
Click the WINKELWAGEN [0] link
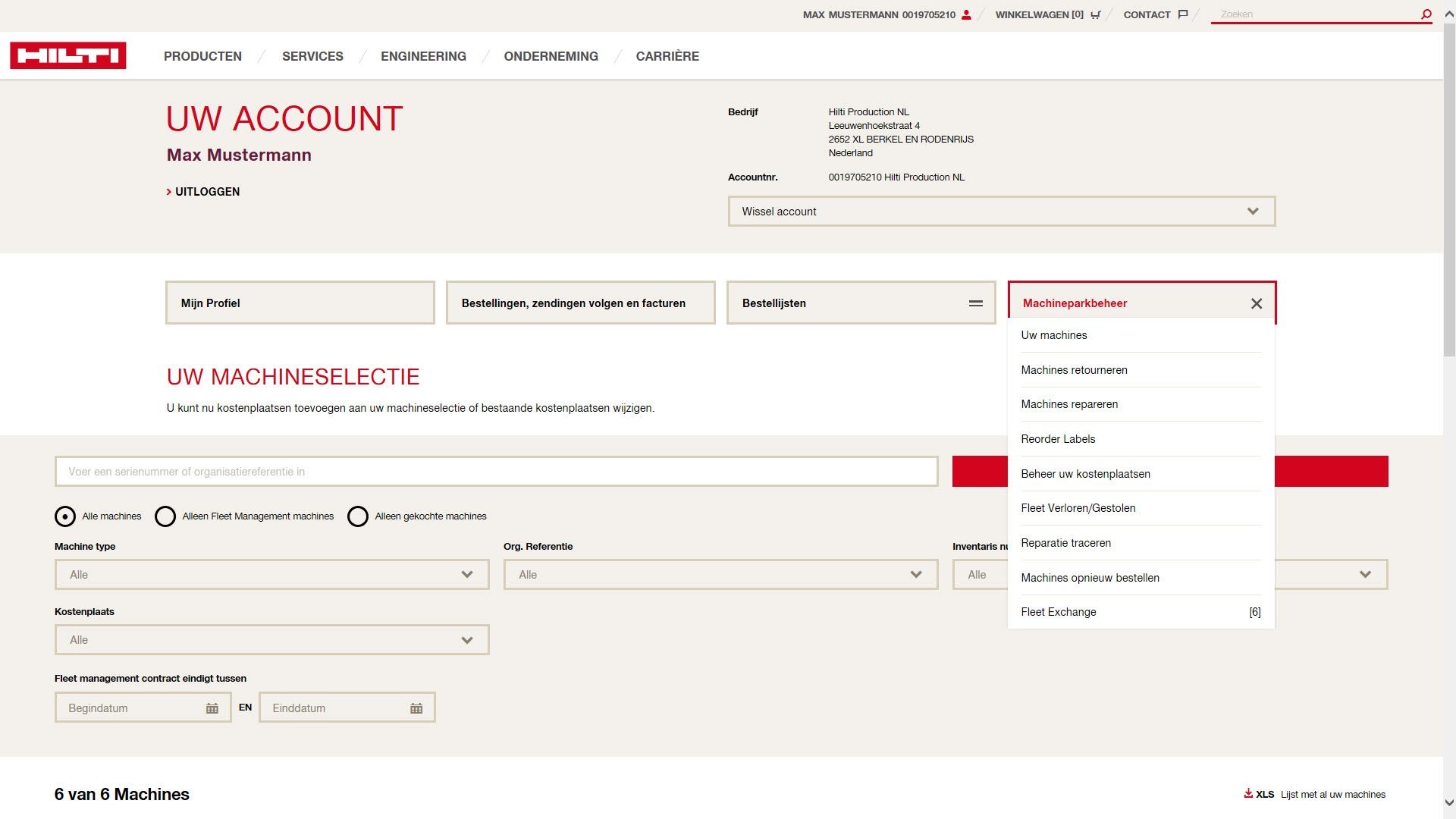[x=1040, y=14]
